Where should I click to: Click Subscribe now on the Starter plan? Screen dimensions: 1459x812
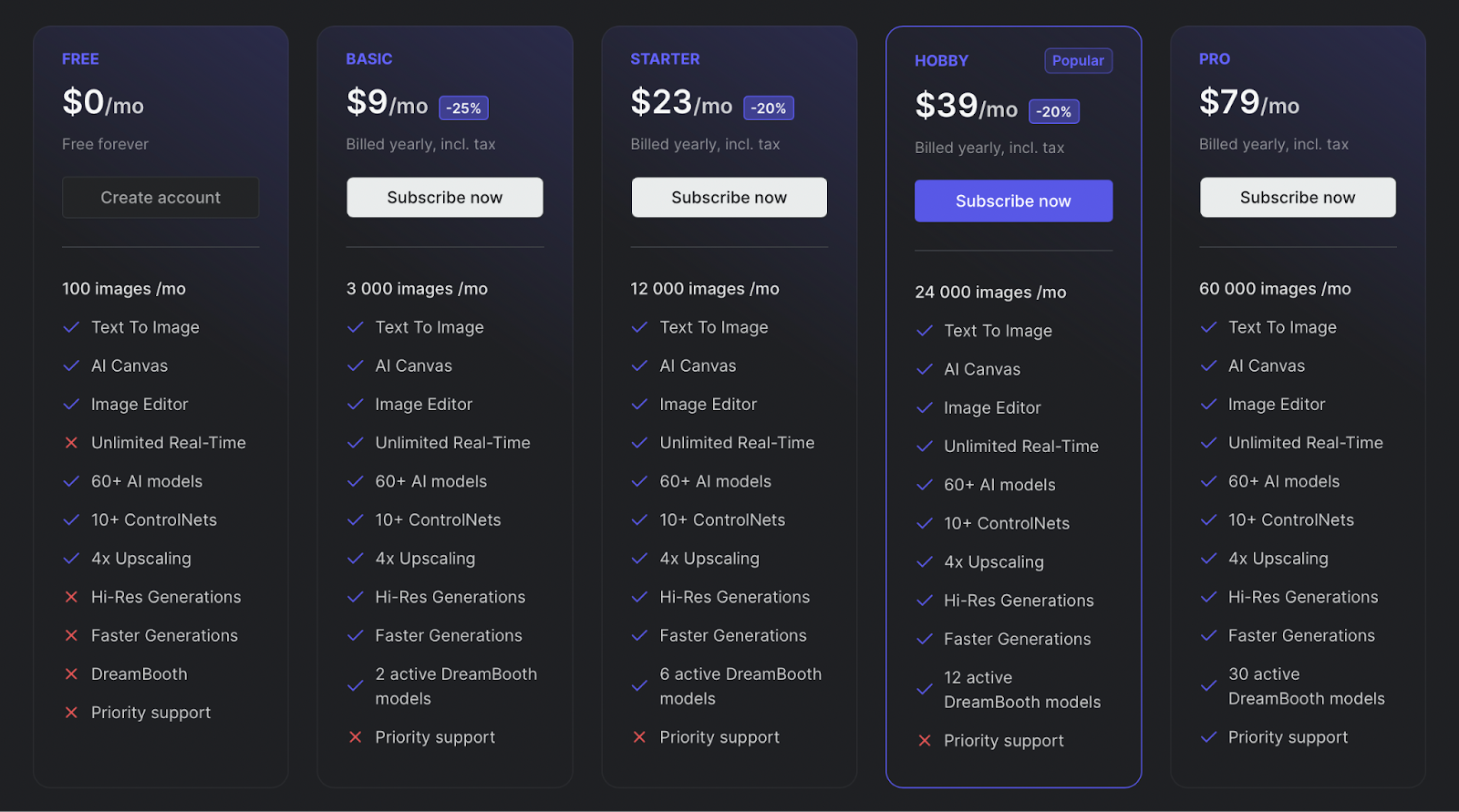729,198
